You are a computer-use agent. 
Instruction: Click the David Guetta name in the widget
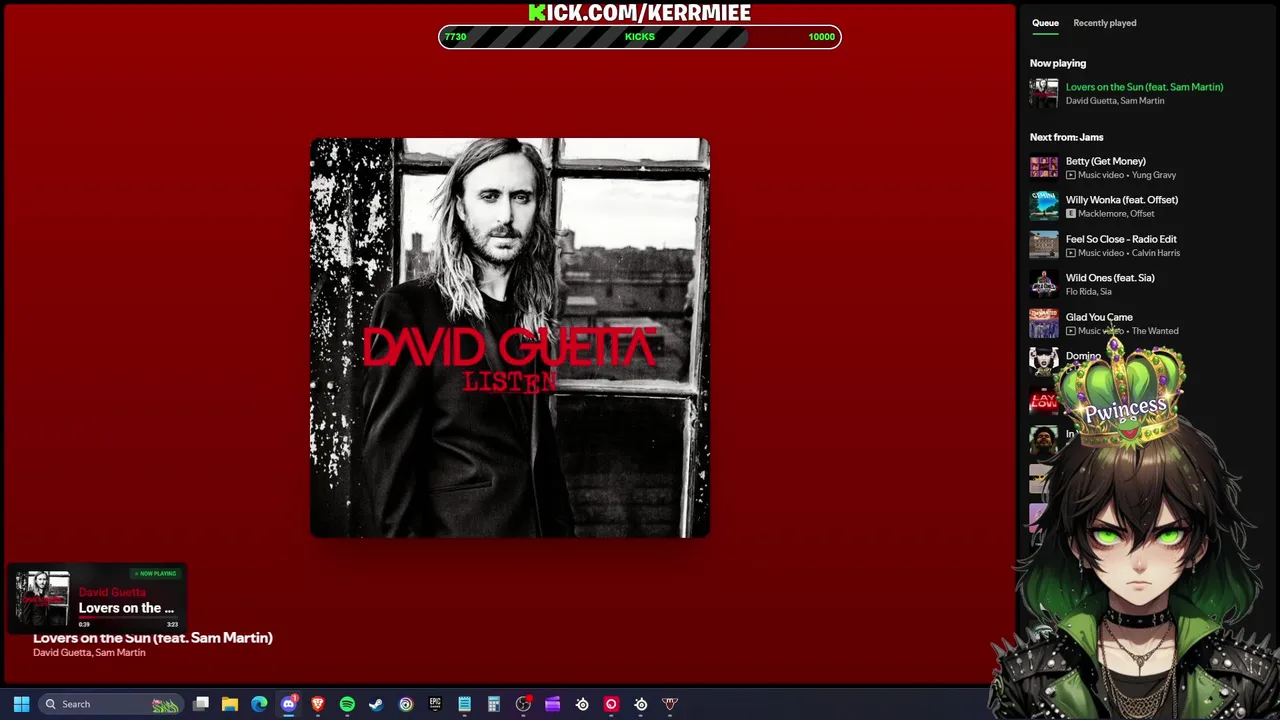[112, 592]
